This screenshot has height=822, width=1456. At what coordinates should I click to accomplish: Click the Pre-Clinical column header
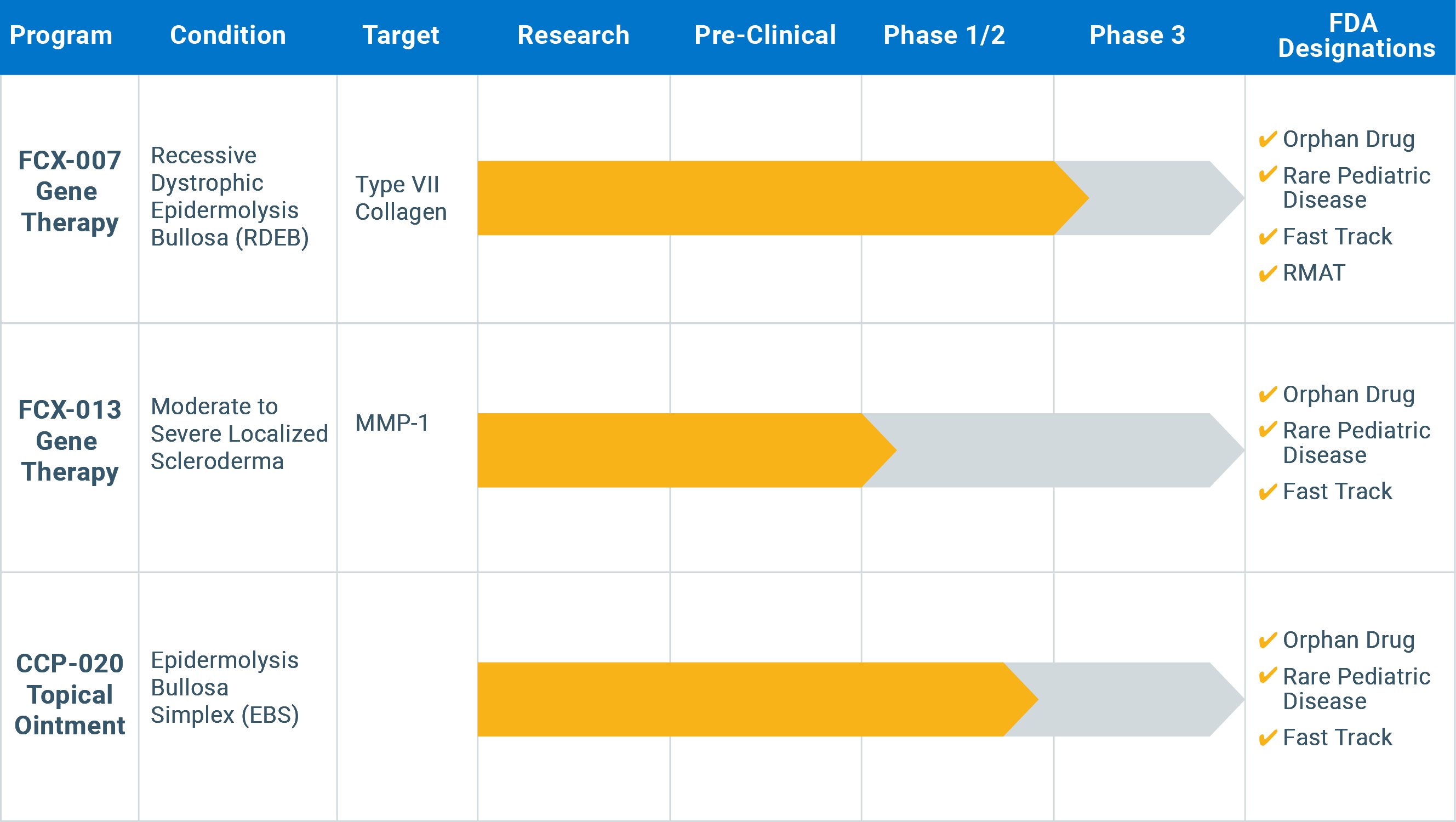coord(765,35)
